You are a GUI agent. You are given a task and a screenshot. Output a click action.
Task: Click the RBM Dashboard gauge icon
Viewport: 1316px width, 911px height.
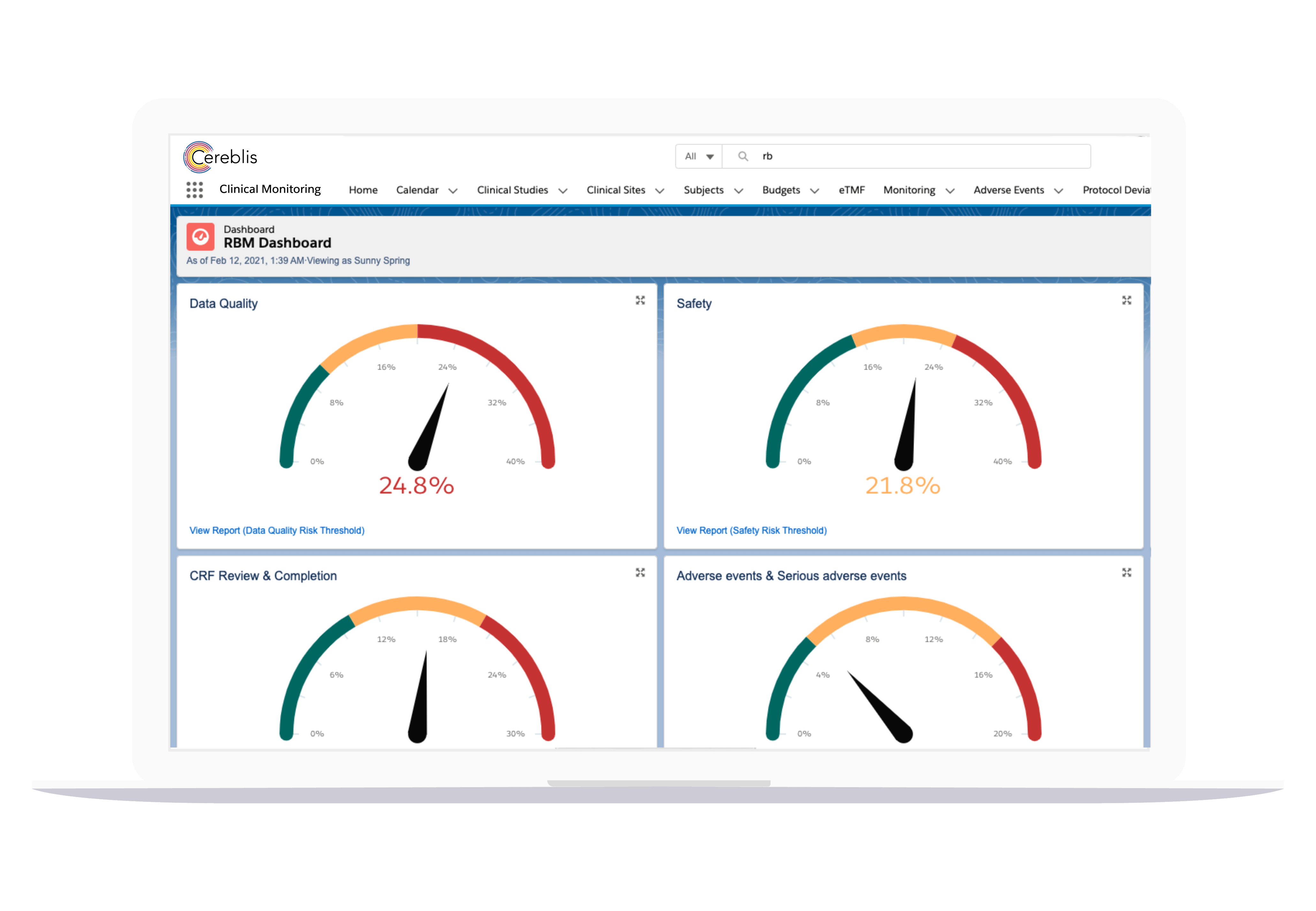pyautogui.click(x=200, y=236)
